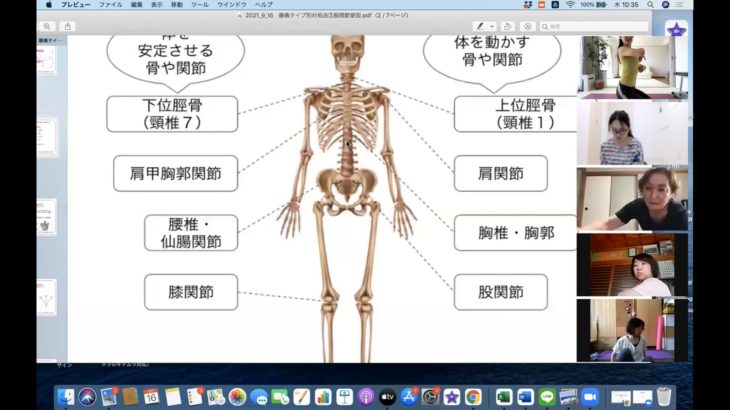730x410 pixels.
Task: Open the 表示 menu
Action: point(157,5)
